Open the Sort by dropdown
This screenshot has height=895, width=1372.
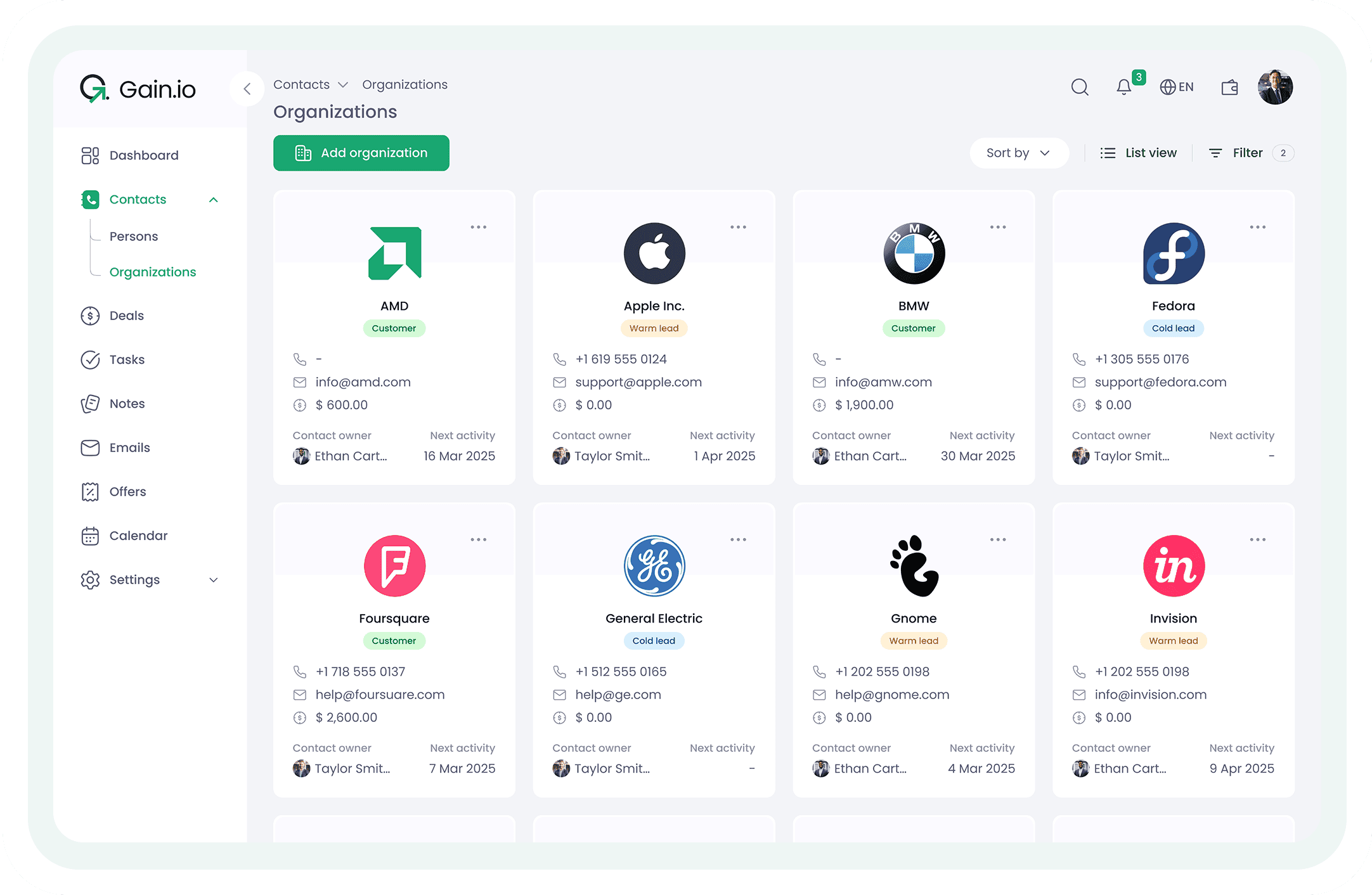(1019, 153)
